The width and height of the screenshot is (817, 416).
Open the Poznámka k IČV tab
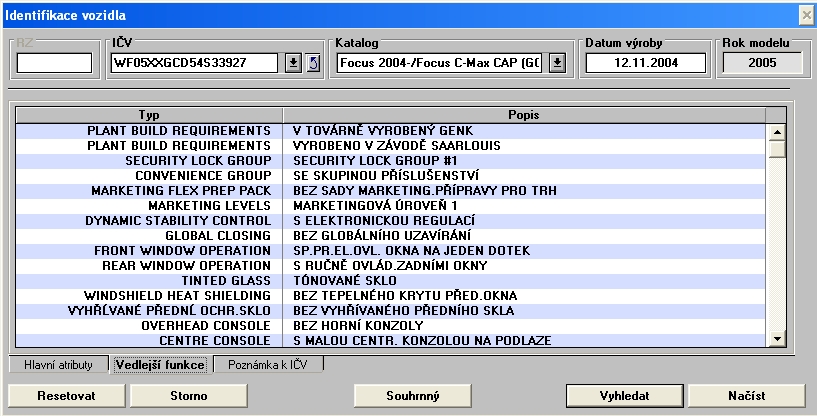click(x=268, y=365)
